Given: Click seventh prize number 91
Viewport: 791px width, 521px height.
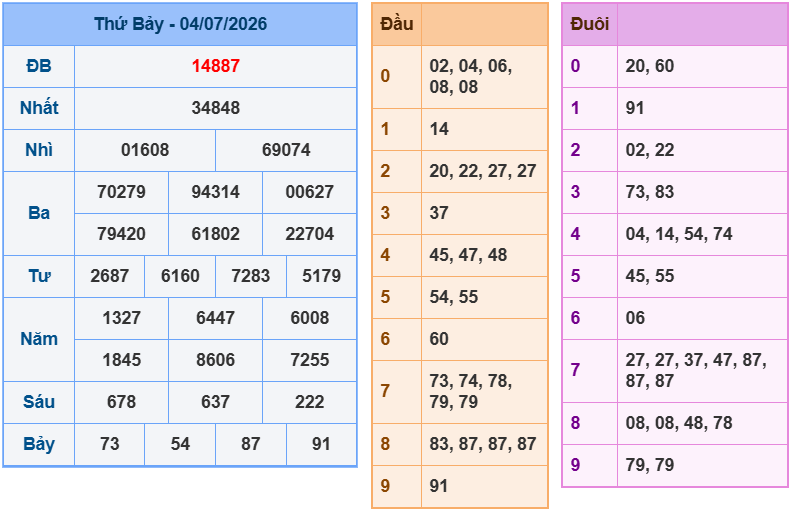Looking at the screenshot, I should [x=321, y=444].
